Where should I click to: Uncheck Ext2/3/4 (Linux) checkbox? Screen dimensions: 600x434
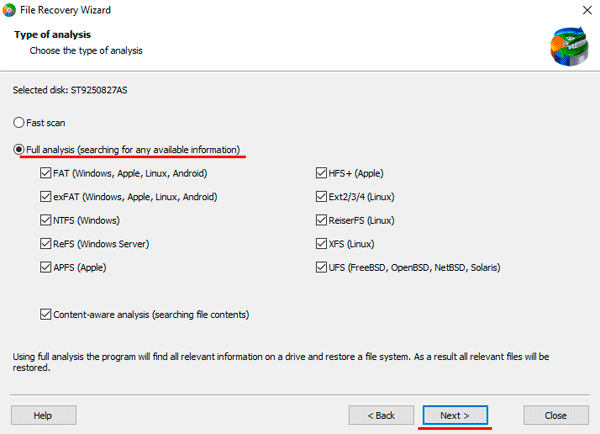tap(321, 197)
